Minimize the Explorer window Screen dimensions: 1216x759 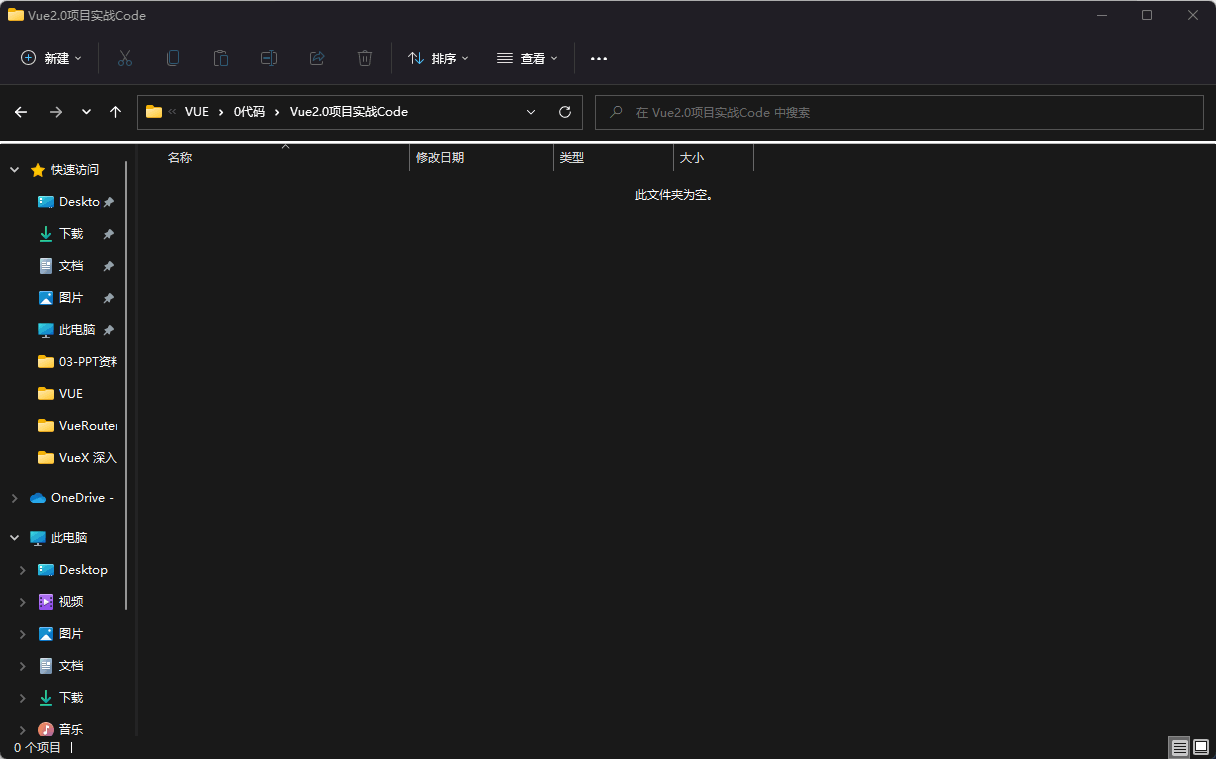[1101, 15]
